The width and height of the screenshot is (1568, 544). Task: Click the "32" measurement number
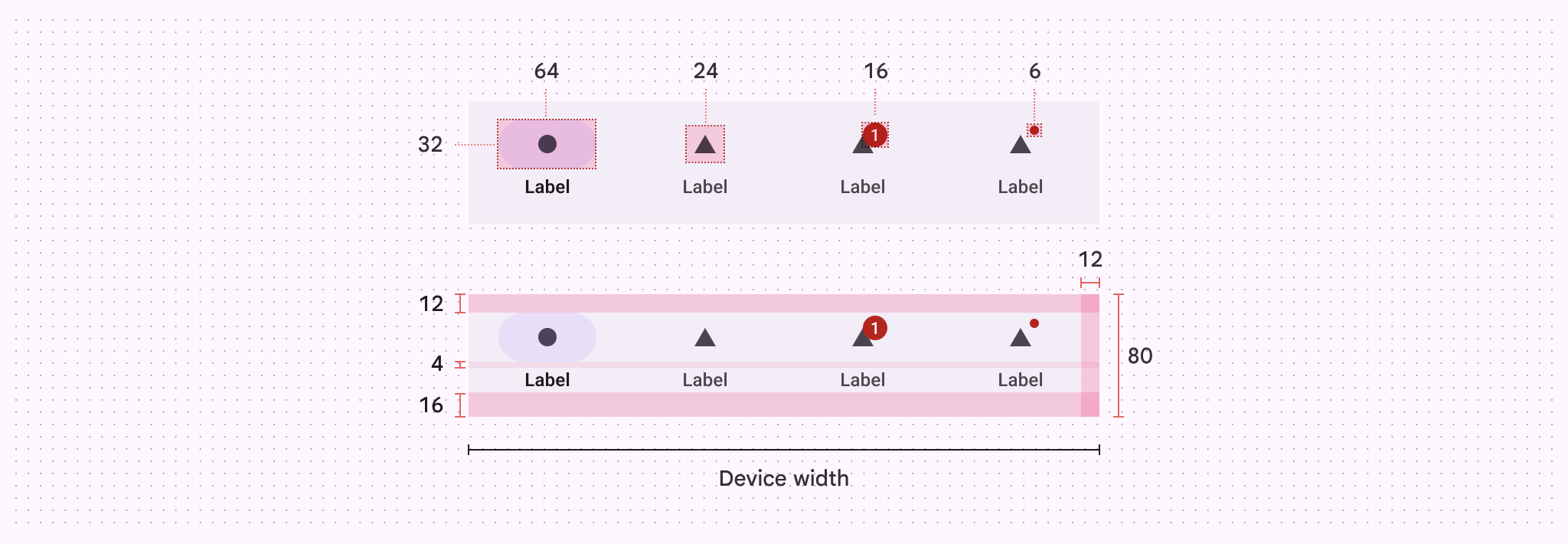point(430,145)
